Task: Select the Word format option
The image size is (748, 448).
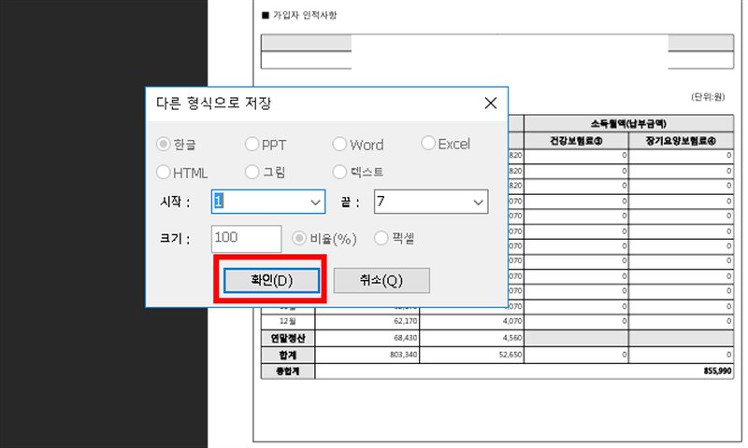Action: tap(339, 144)
